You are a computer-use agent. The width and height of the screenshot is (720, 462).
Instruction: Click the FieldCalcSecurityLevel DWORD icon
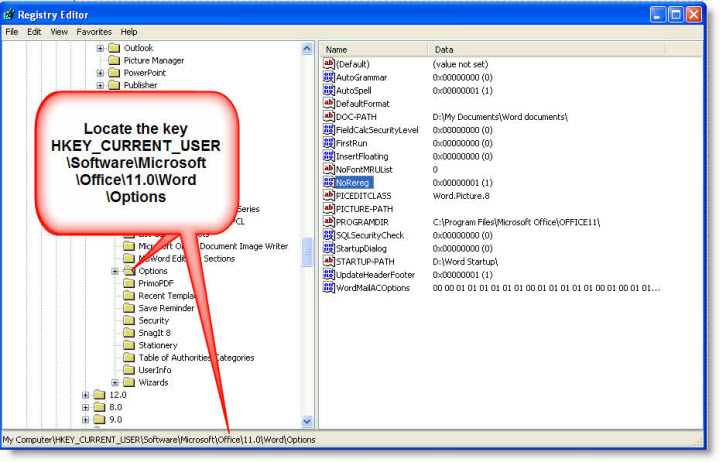point(328,130)
